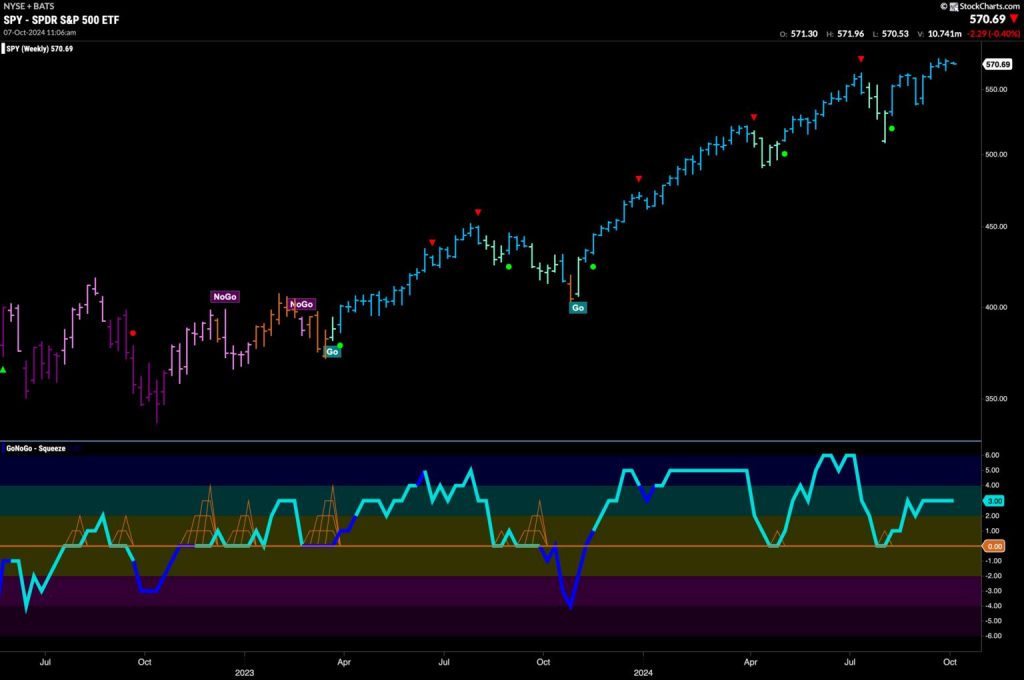This screenshot has width=1024, height=680.
Task: Click the green dot beside the August 2024 low
Action: click(x=891, y=129)
